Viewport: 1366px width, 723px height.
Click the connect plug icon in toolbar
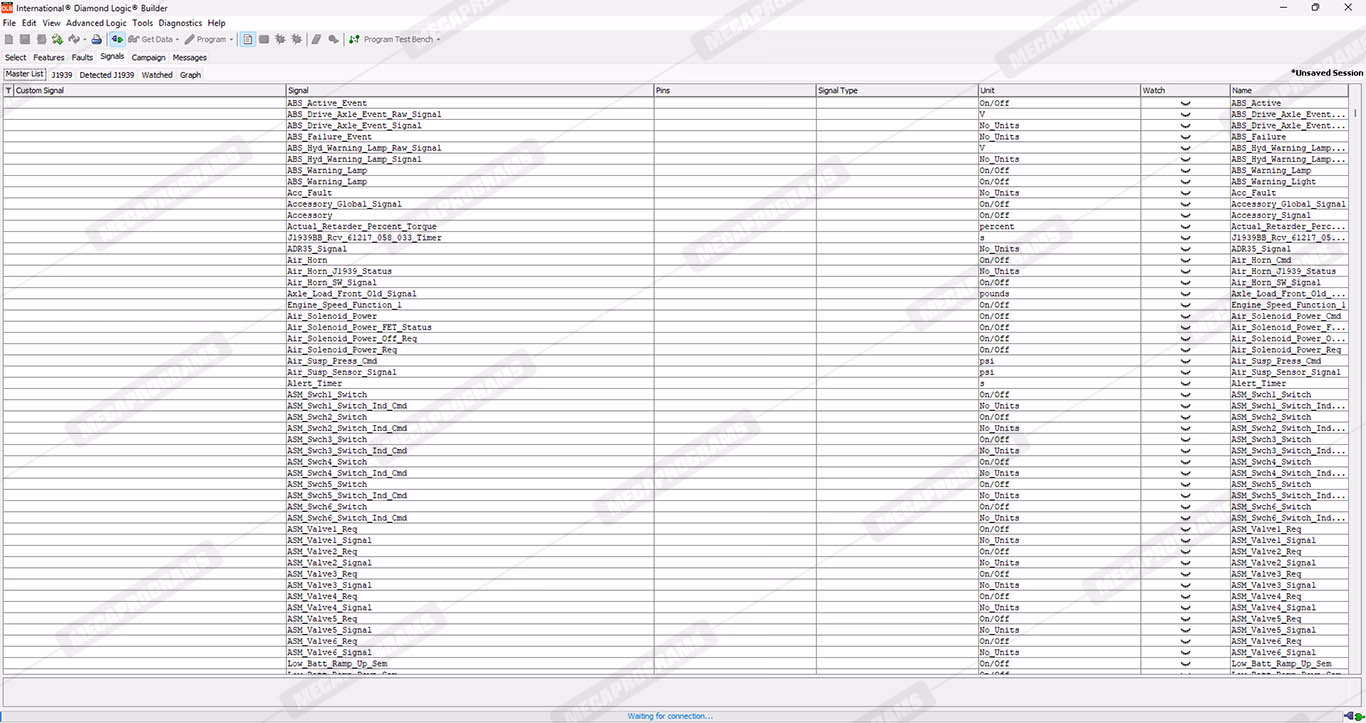117,40
